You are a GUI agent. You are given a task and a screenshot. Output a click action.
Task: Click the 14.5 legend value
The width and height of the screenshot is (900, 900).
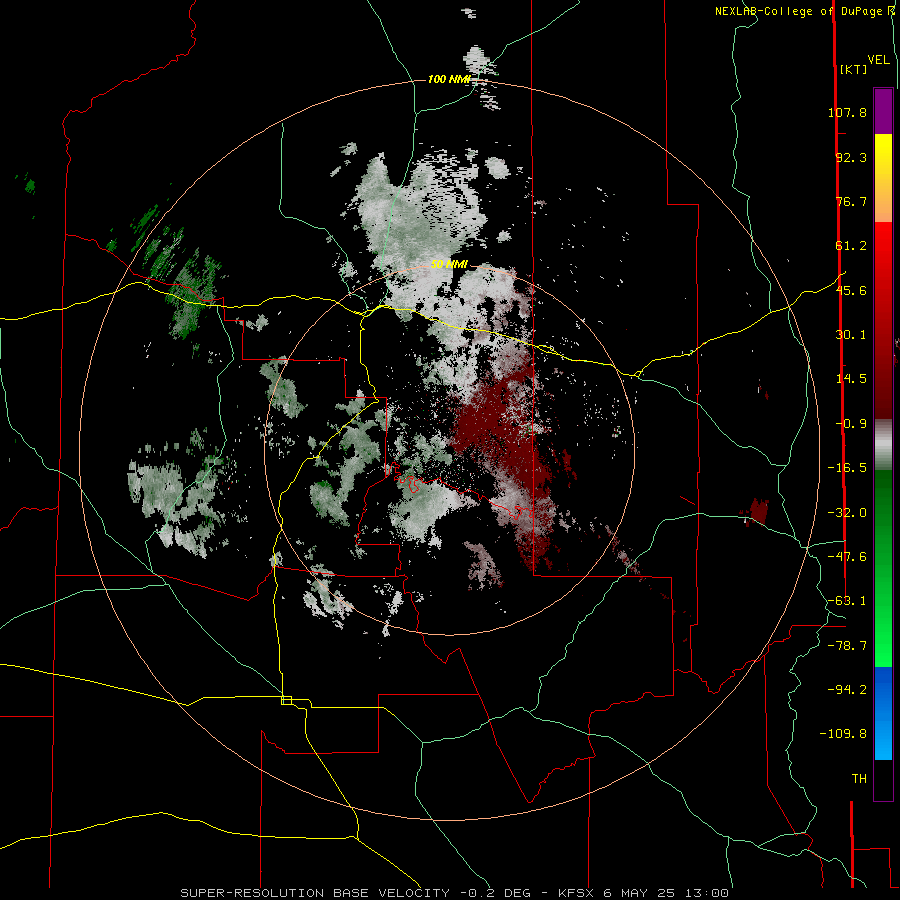click(x=851, y=379)
